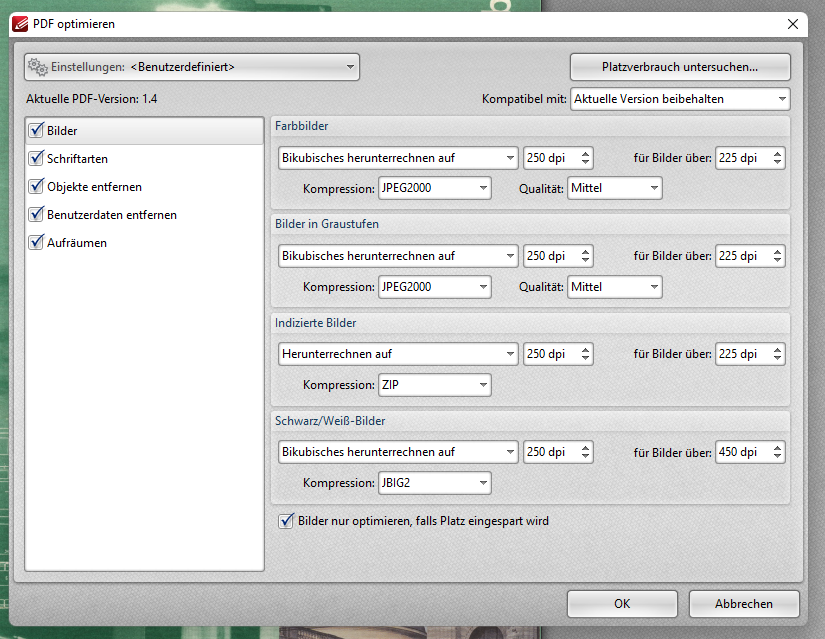Click the gear icon beside Einstellungen
Screen dimensions: 825x639
(38, 67)
